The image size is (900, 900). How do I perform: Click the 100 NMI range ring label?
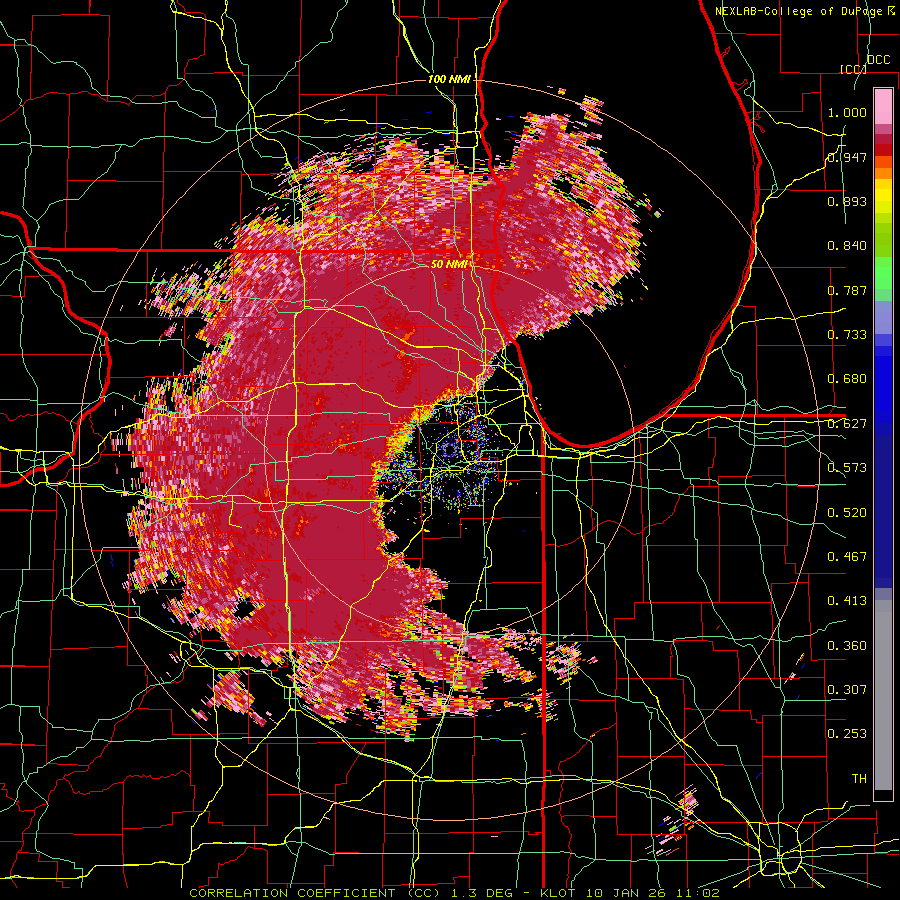pos(449,79)
